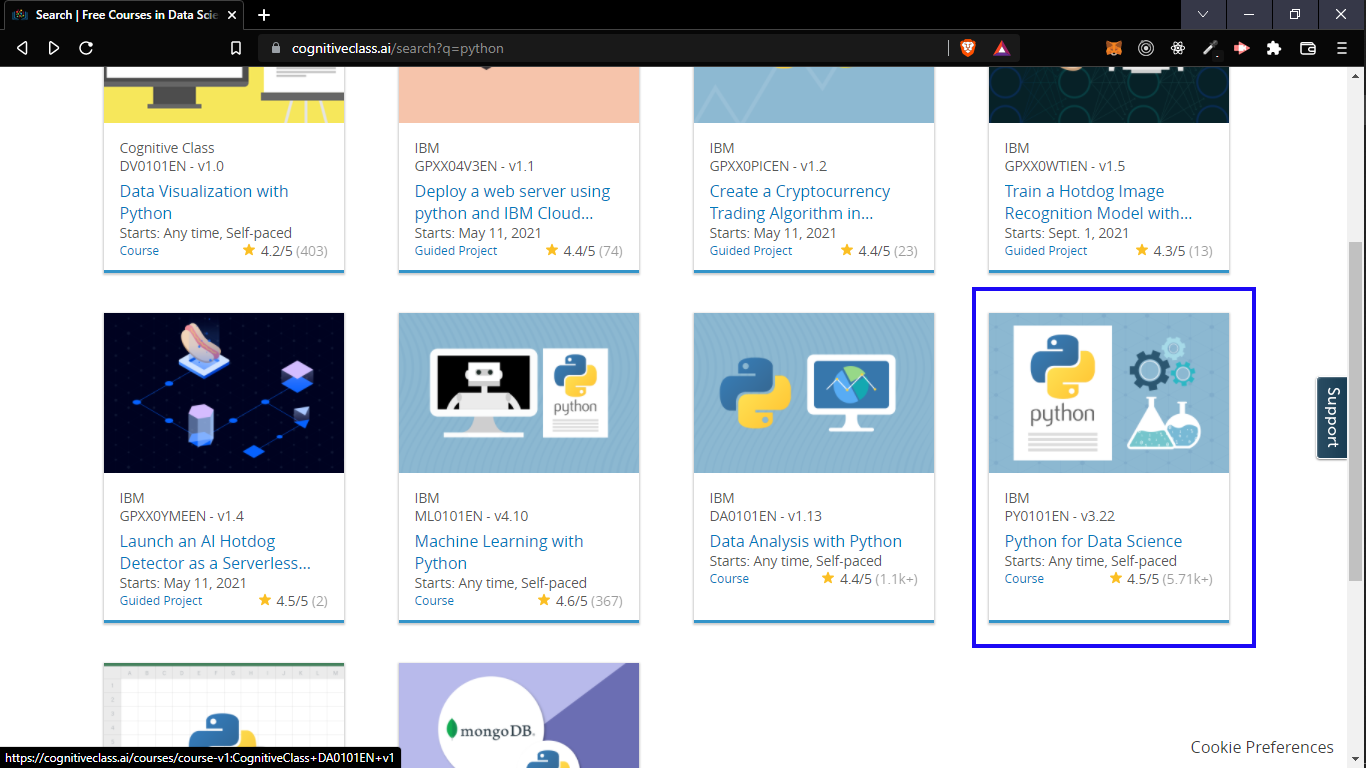This screenshot has width=1366, height=768.
Task: Click the star beside 4.4/5 (1.1k+)
Action: [x=828, y=578]
